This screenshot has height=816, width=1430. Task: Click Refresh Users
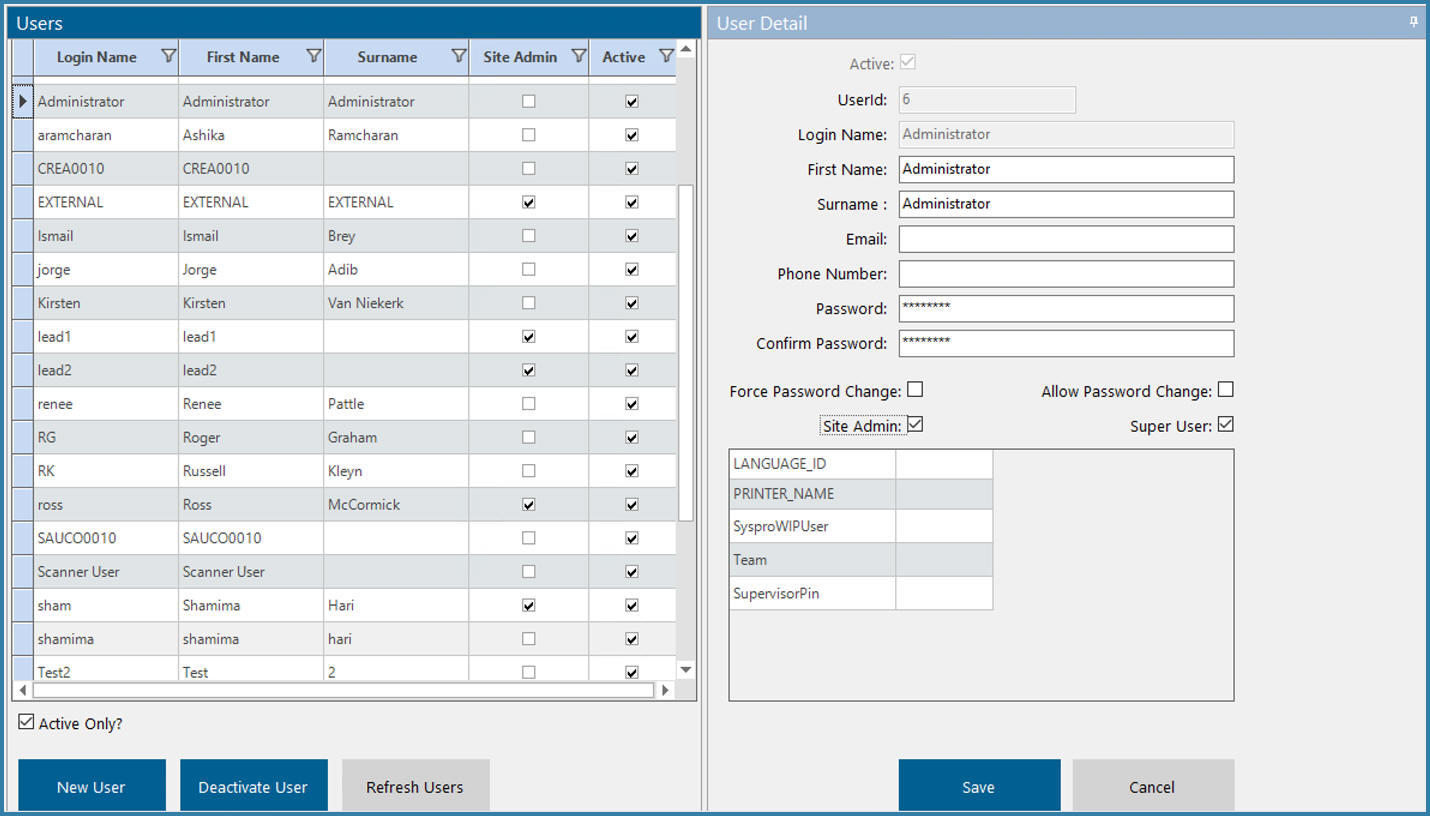click(x=415, y=787)
